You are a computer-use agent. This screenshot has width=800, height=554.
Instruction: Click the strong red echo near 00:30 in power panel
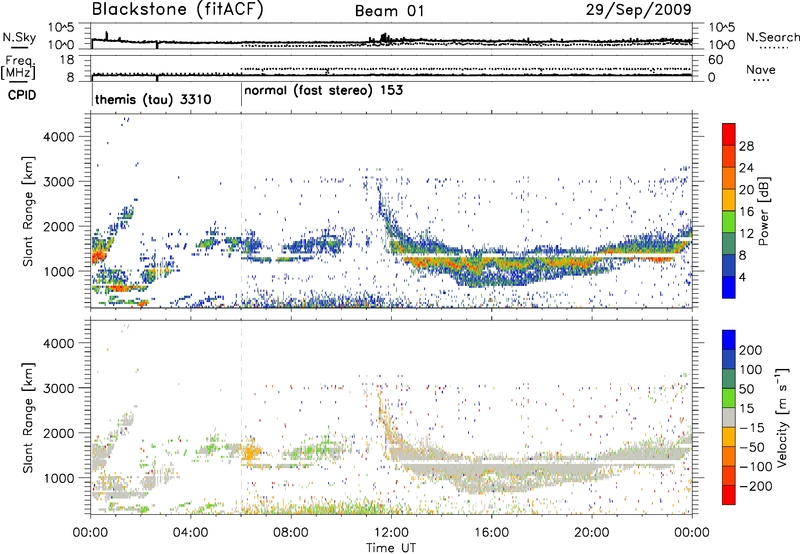98,254
